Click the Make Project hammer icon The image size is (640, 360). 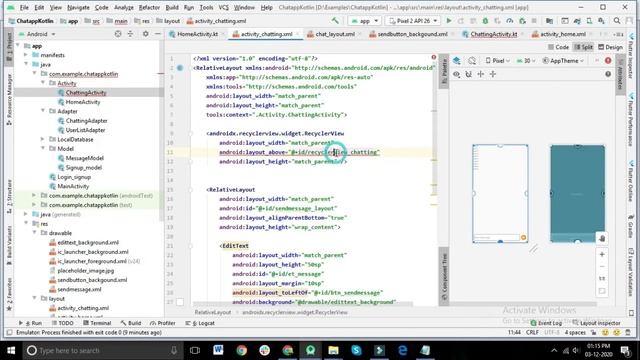pyautogui.click(x=335, y=20)
